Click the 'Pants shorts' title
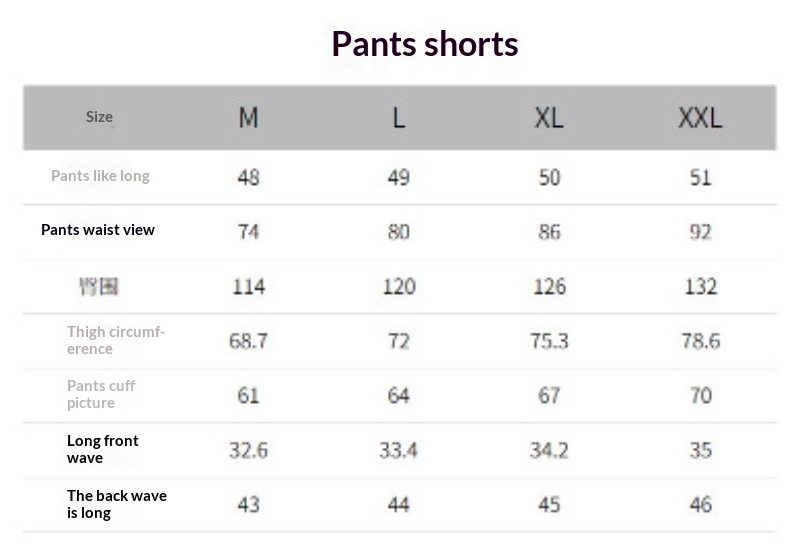Image resolution: width=785 pixels, height=542 pixels. click(424, 44)
